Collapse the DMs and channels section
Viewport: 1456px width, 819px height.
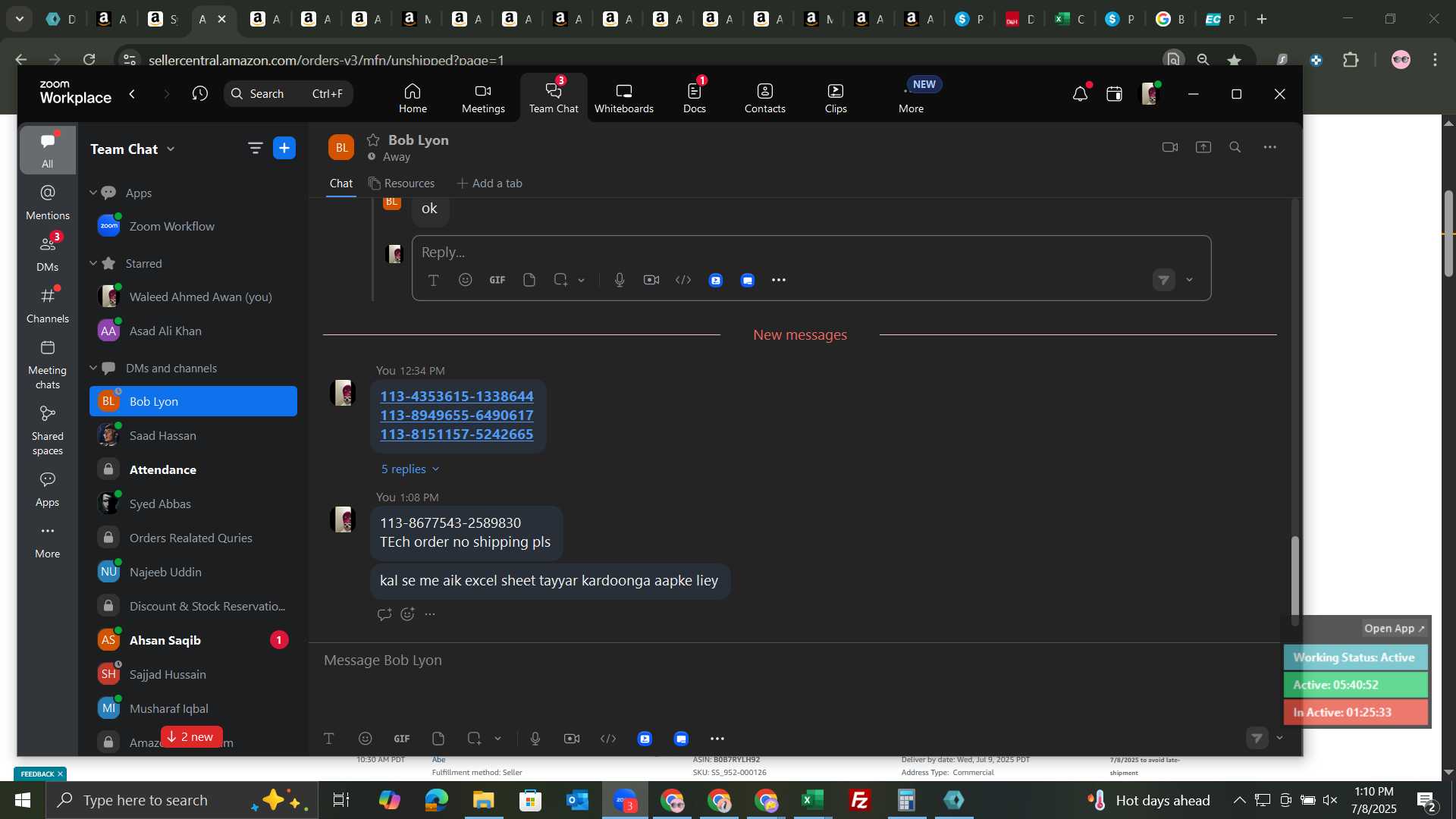click(x=93, y=368)
